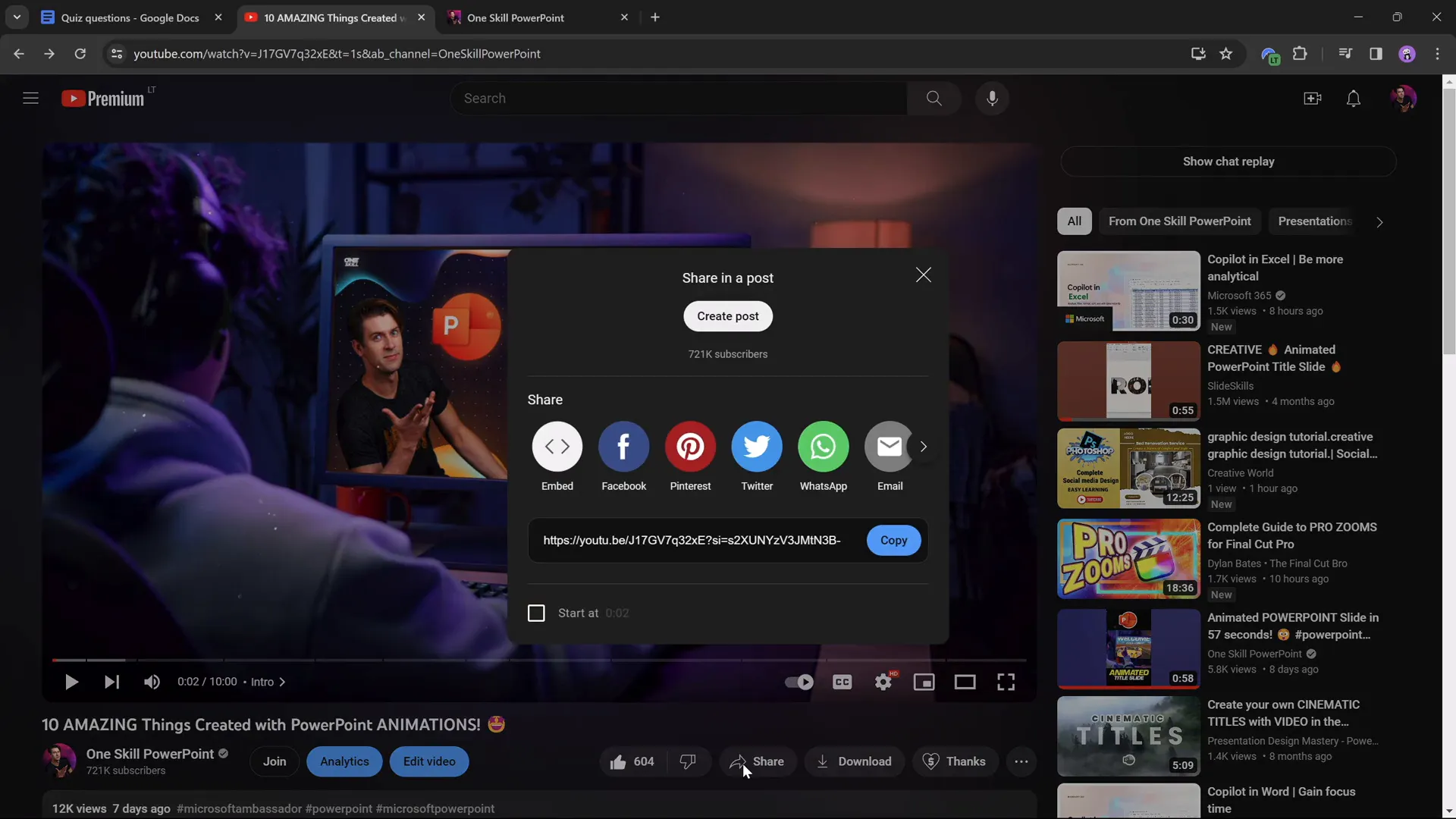Like the video with 604 likes
Screen dimensions: 1456x819
pos(631,761)
